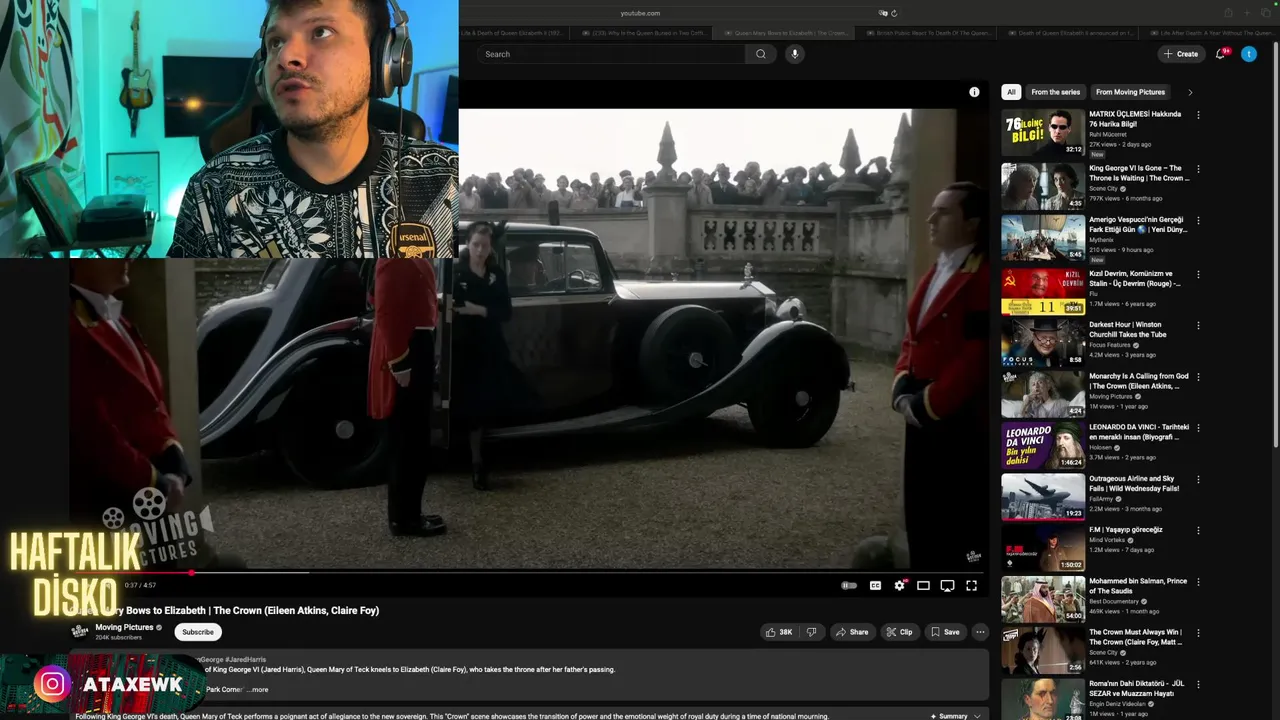This screenshot has width=1280, height=720.
Task: Open Darkest Hour Churchill thumbnail
Action: [1043, 342]
